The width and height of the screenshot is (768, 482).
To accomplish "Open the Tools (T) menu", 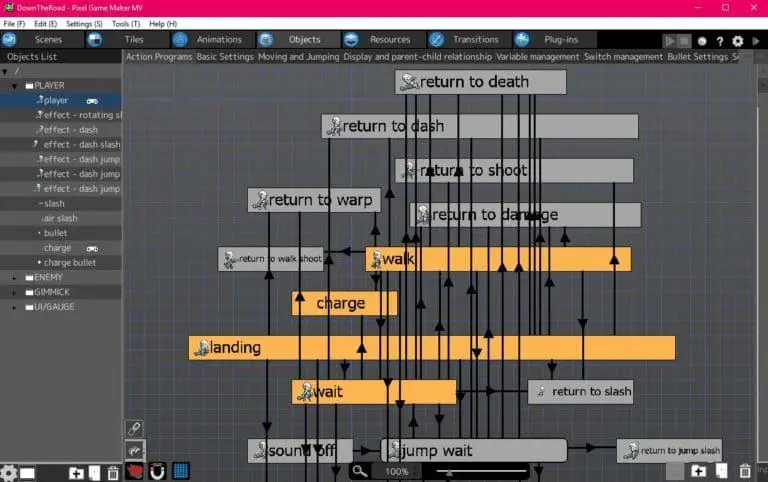I will point(125,24).
